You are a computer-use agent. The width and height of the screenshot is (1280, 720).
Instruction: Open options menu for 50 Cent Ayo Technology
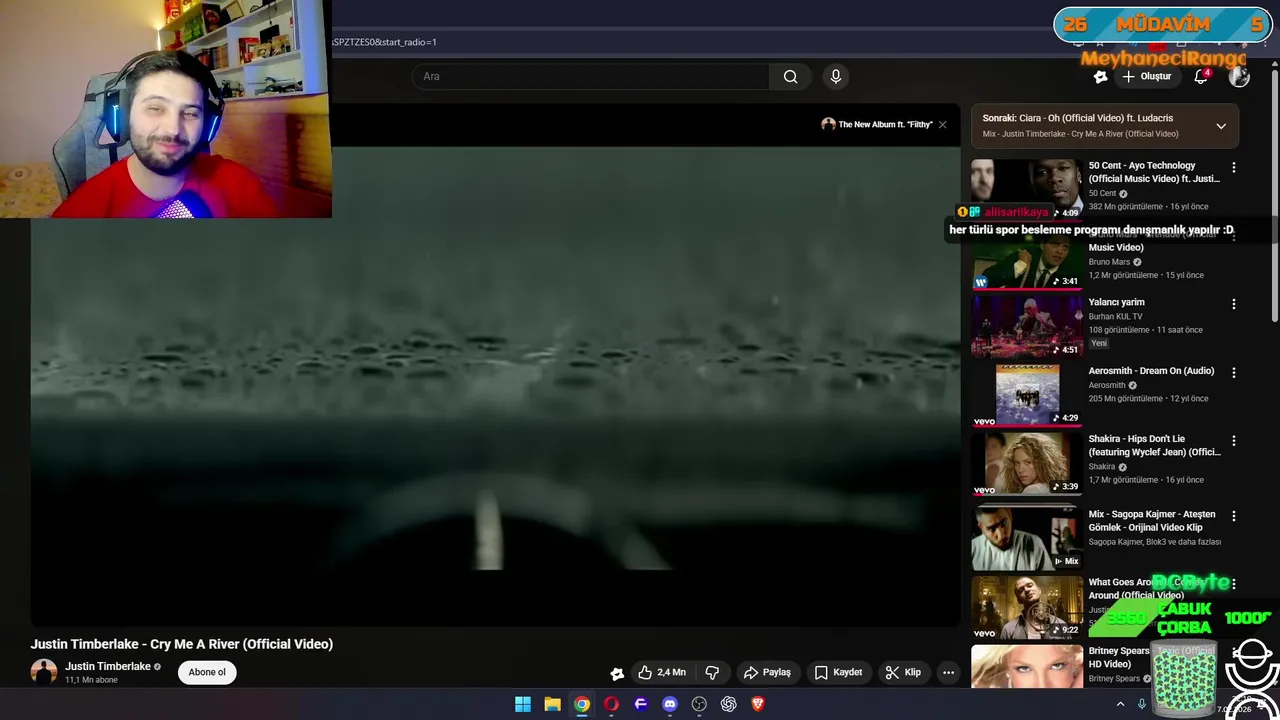point(1233,168)
